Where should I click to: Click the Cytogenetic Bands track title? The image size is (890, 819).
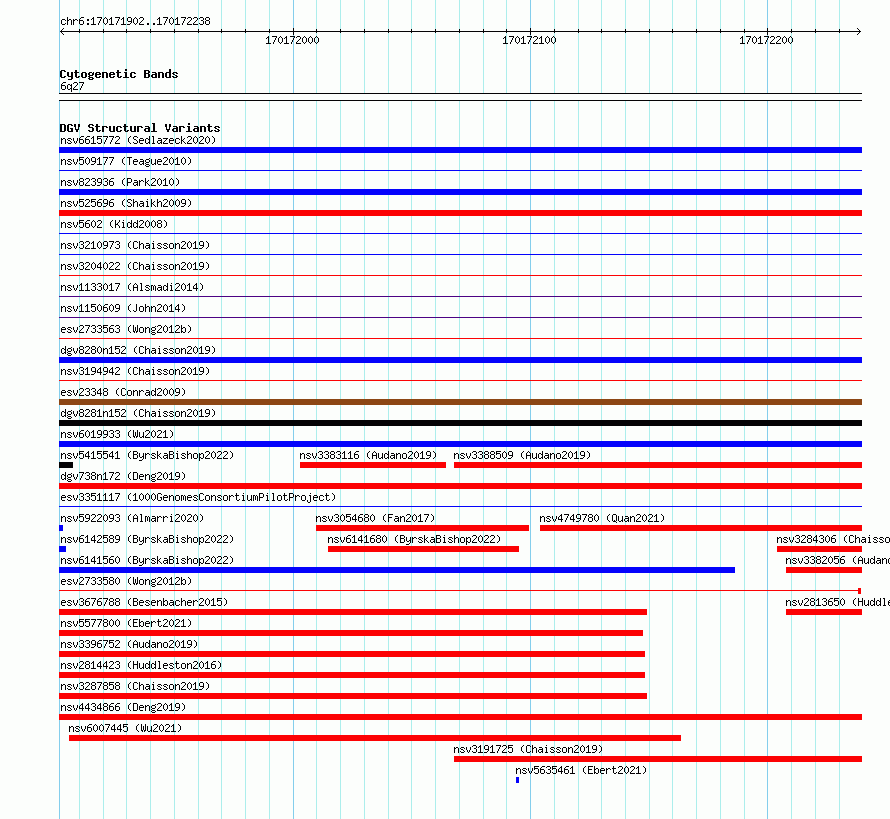119,74
